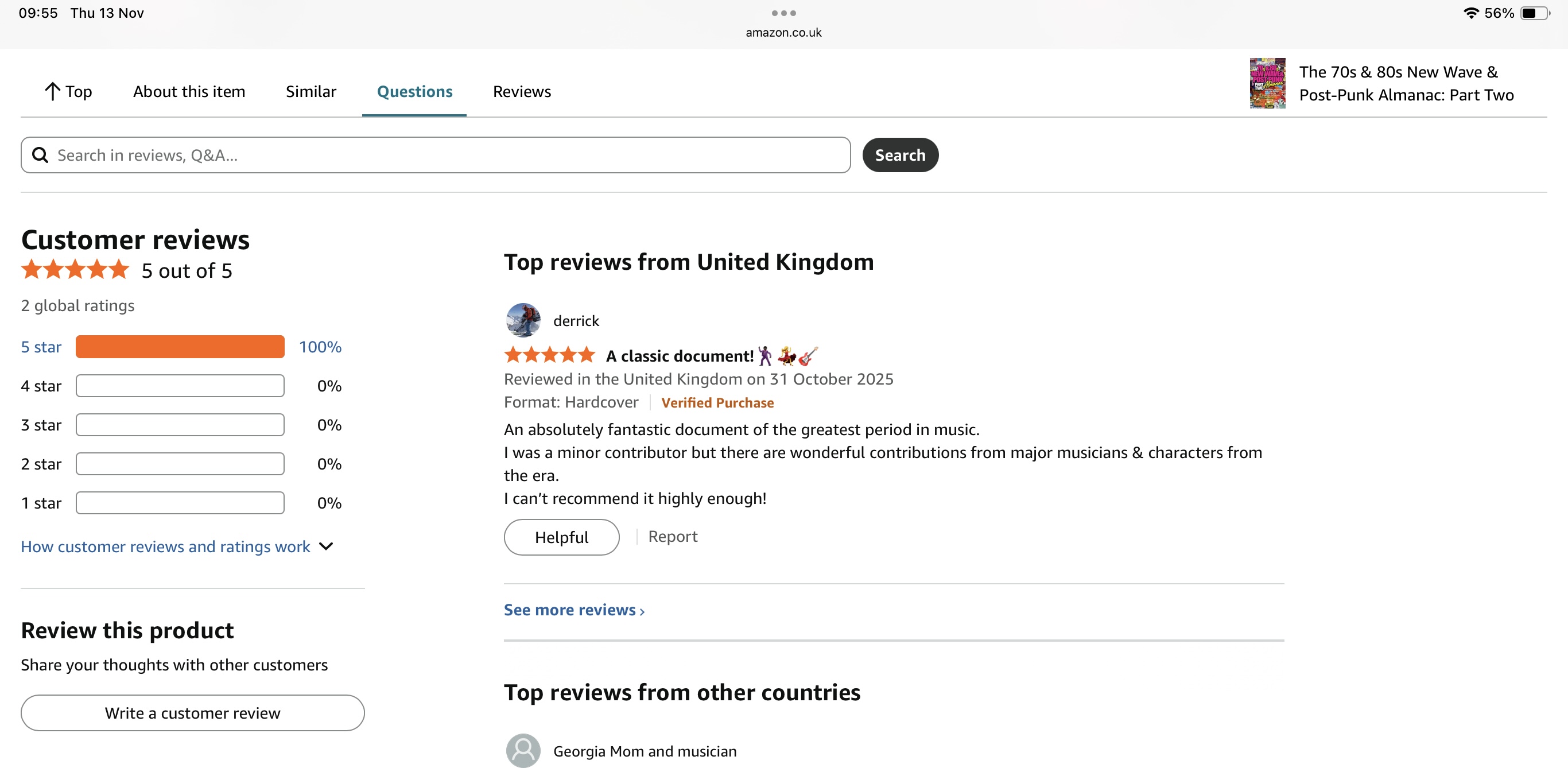Click the five-star rating on derrick's review

pos(549,355)
